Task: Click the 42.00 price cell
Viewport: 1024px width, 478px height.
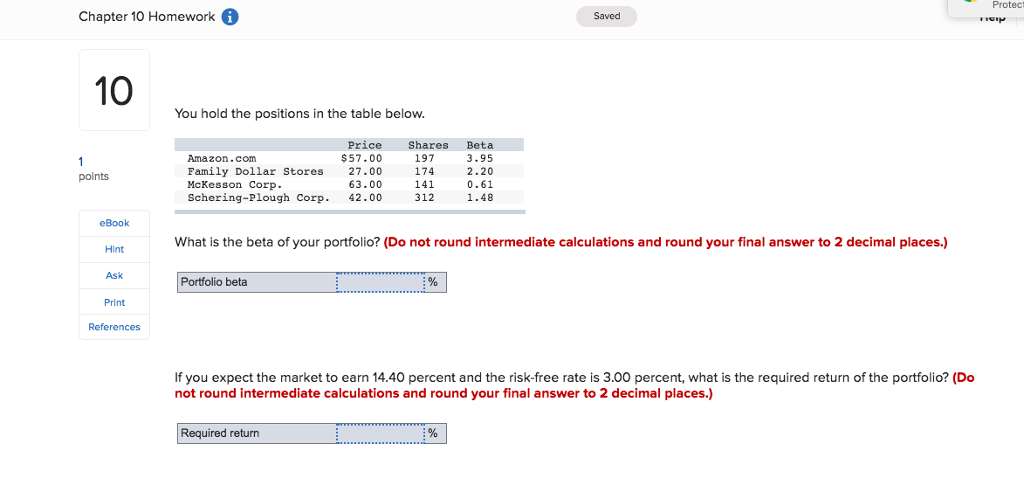Action: pos(364,197)
